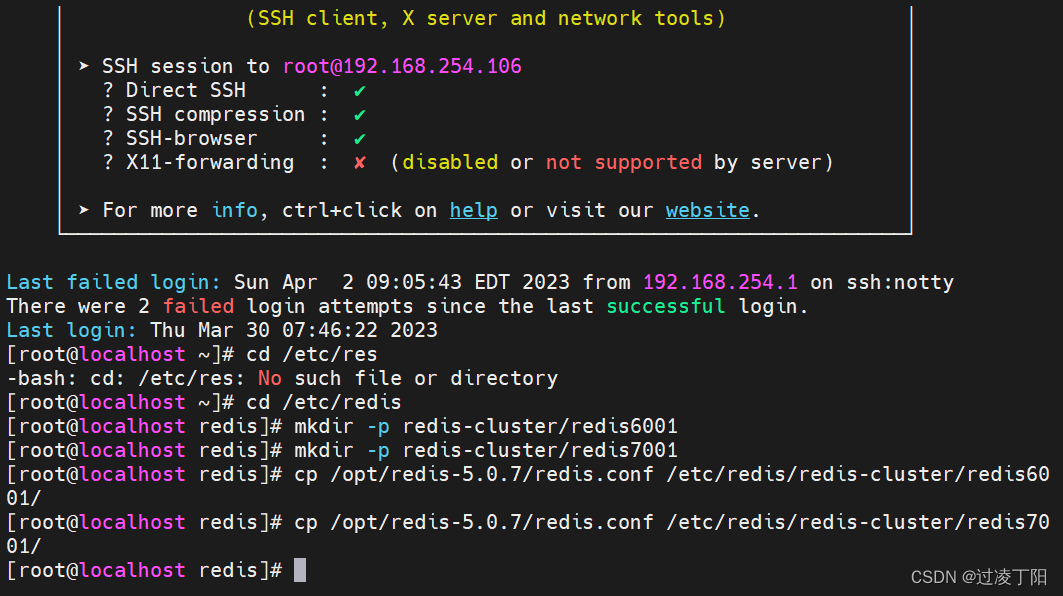This screenshot has height=596, width=1063.
Task: Click the word 'disabled' in X11 line
Action: tap(449, 163)
